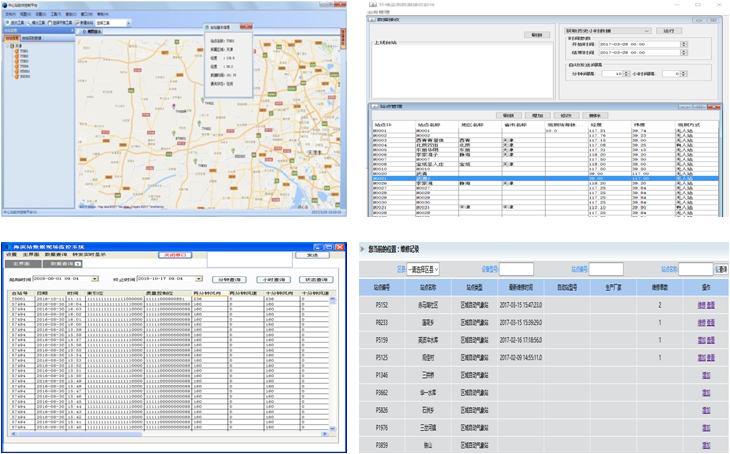Click the minute interval (分钟间隔) spinner
The image size is (730, 454).
626,74
